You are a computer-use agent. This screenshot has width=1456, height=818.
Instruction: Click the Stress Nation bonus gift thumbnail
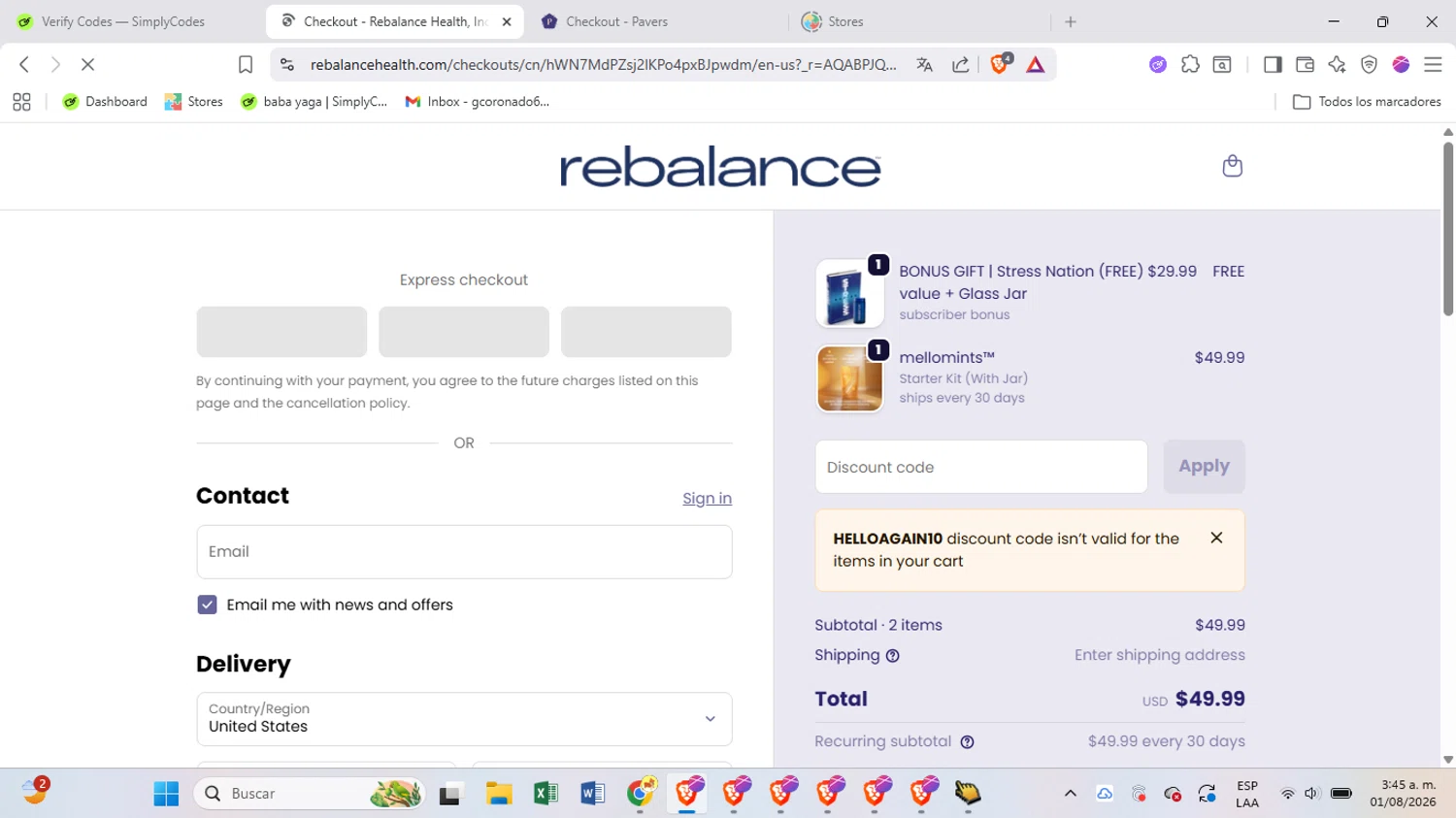849,294
